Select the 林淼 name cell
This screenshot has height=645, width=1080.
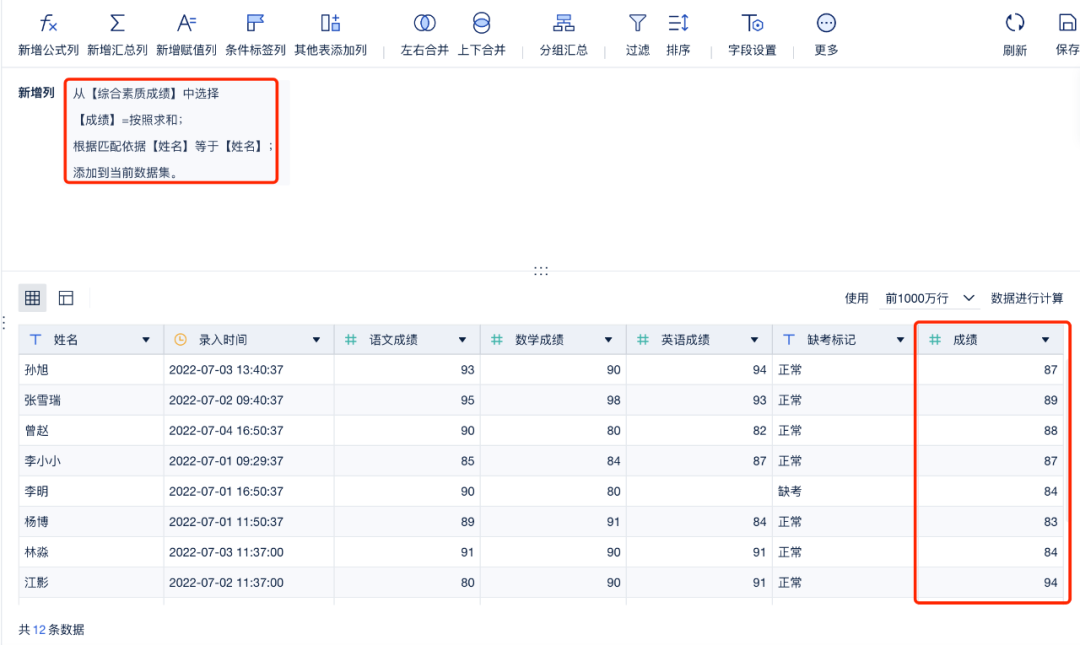(x=91, y=552)
